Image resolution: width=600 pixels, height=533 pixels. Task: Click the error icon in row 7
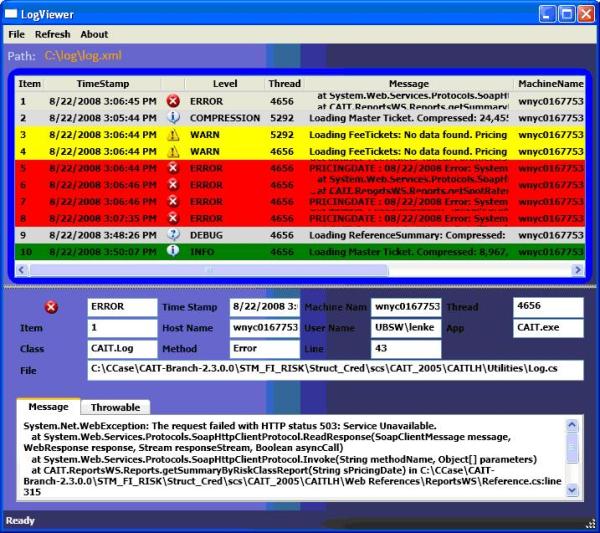(173, 201)
